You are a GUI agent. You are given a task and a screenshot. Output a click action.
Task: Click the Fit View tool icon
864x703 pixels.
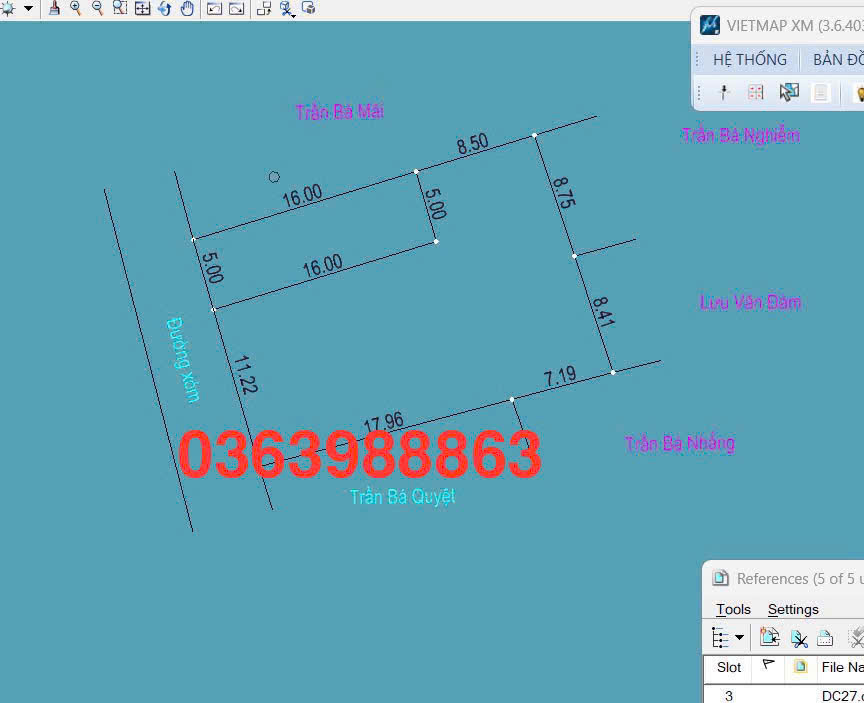142,8
